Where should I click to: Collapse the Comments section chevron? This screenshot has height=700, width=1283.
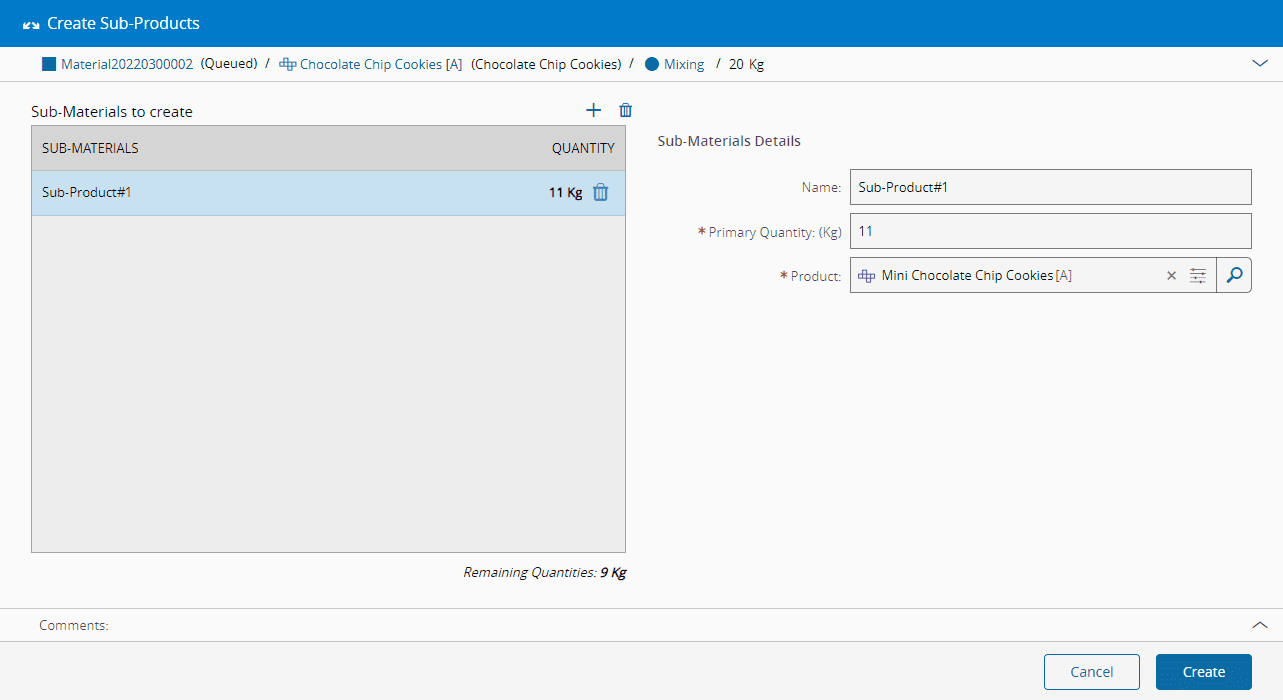(x=1259, y=624)
